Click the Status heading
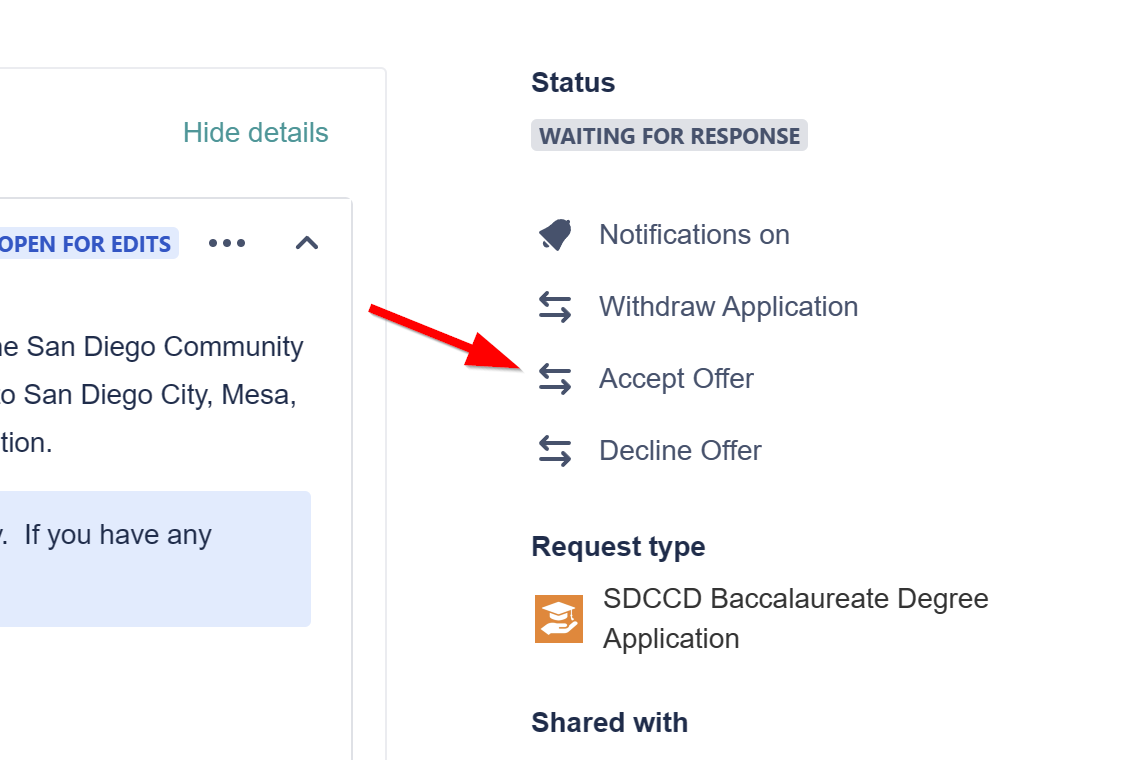This screenshot has width=1134, height=760. pyautogui.click(x=573, y=83)
